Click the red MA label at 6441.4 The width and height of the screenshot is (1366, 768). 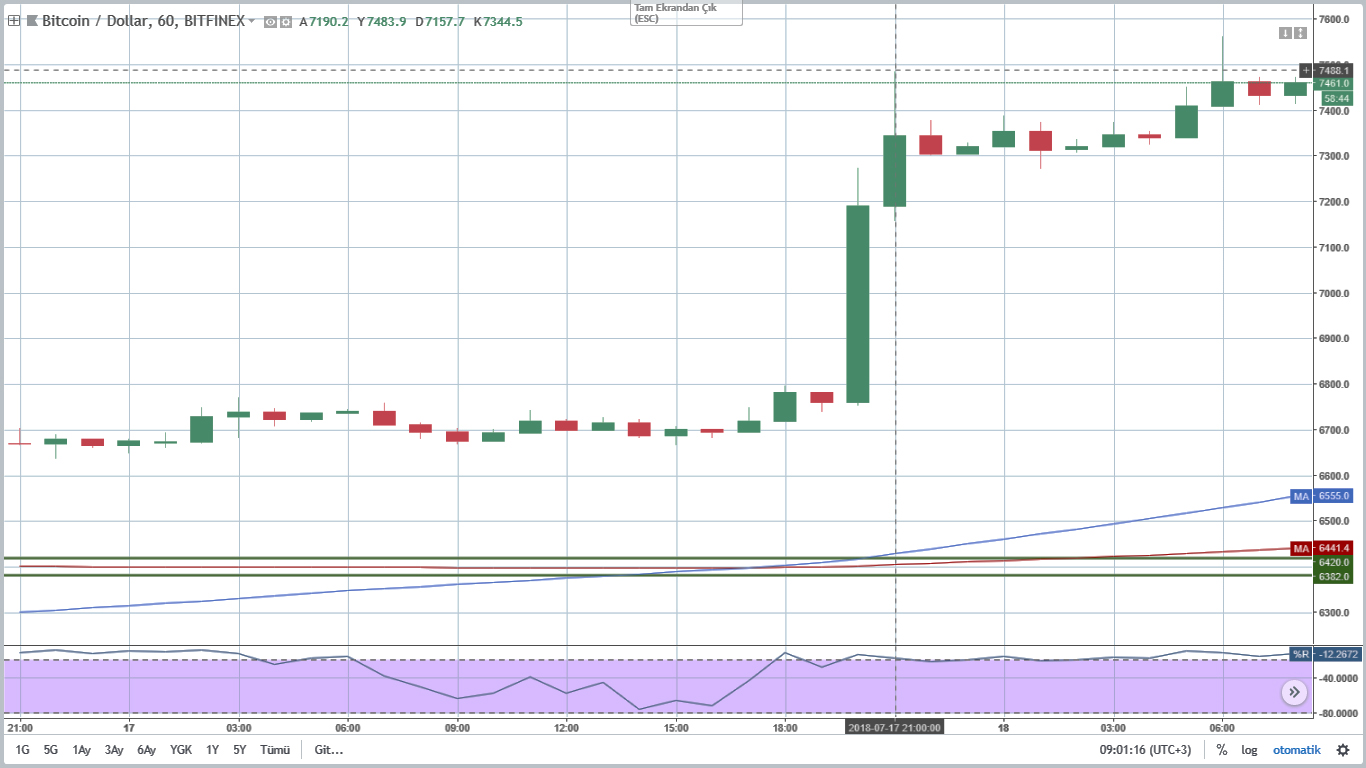click(x=1301, y=549)
